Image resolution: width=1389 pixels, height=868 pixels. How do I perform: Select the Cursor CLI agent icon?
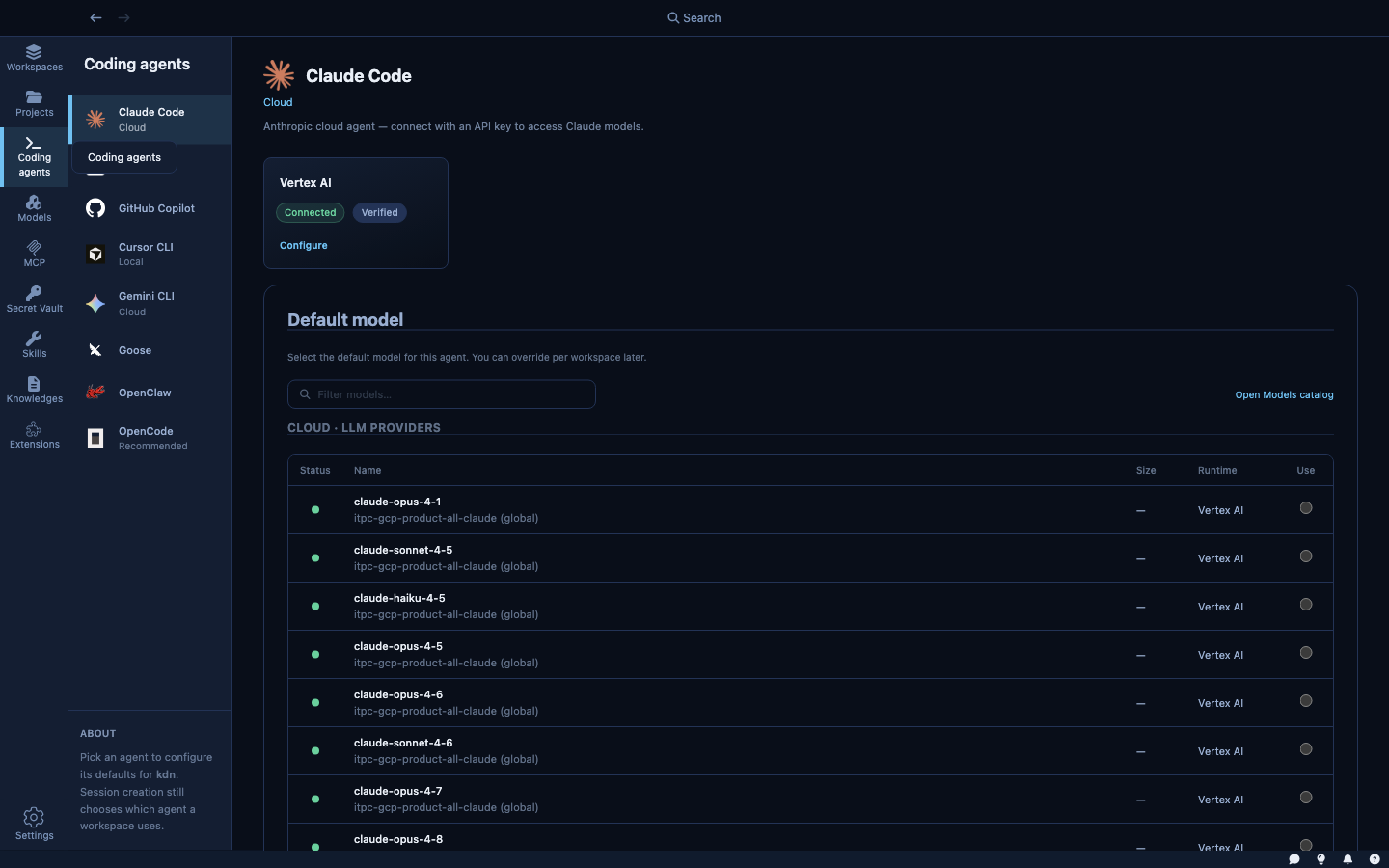[x=95, y=255]
